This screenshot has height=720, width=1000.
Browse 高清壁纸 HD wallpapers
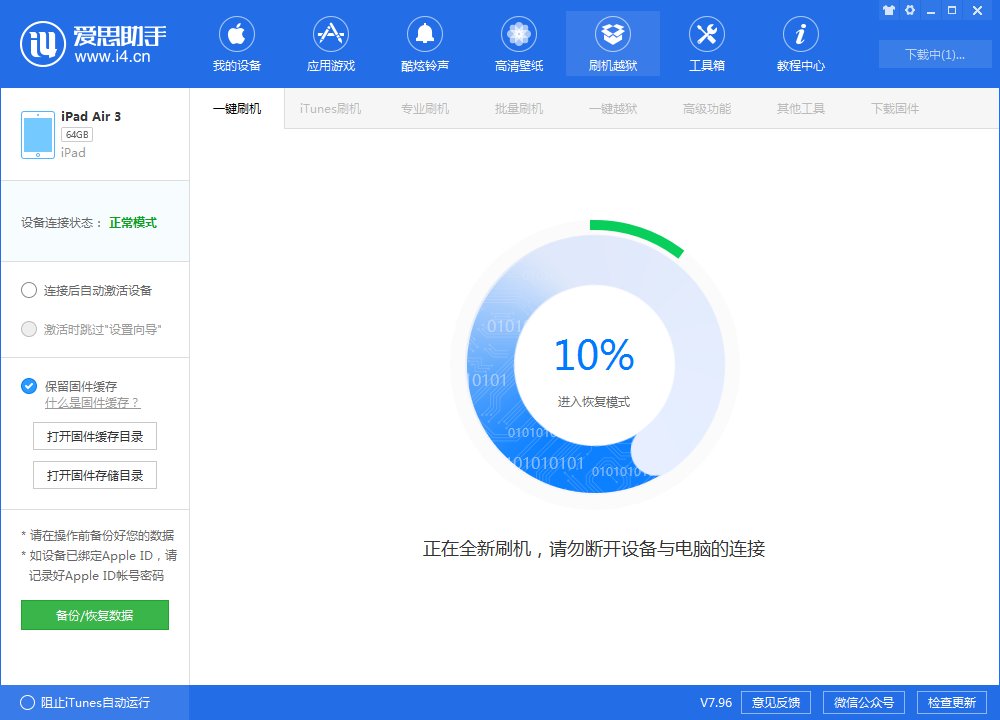(x=518, y=43)
